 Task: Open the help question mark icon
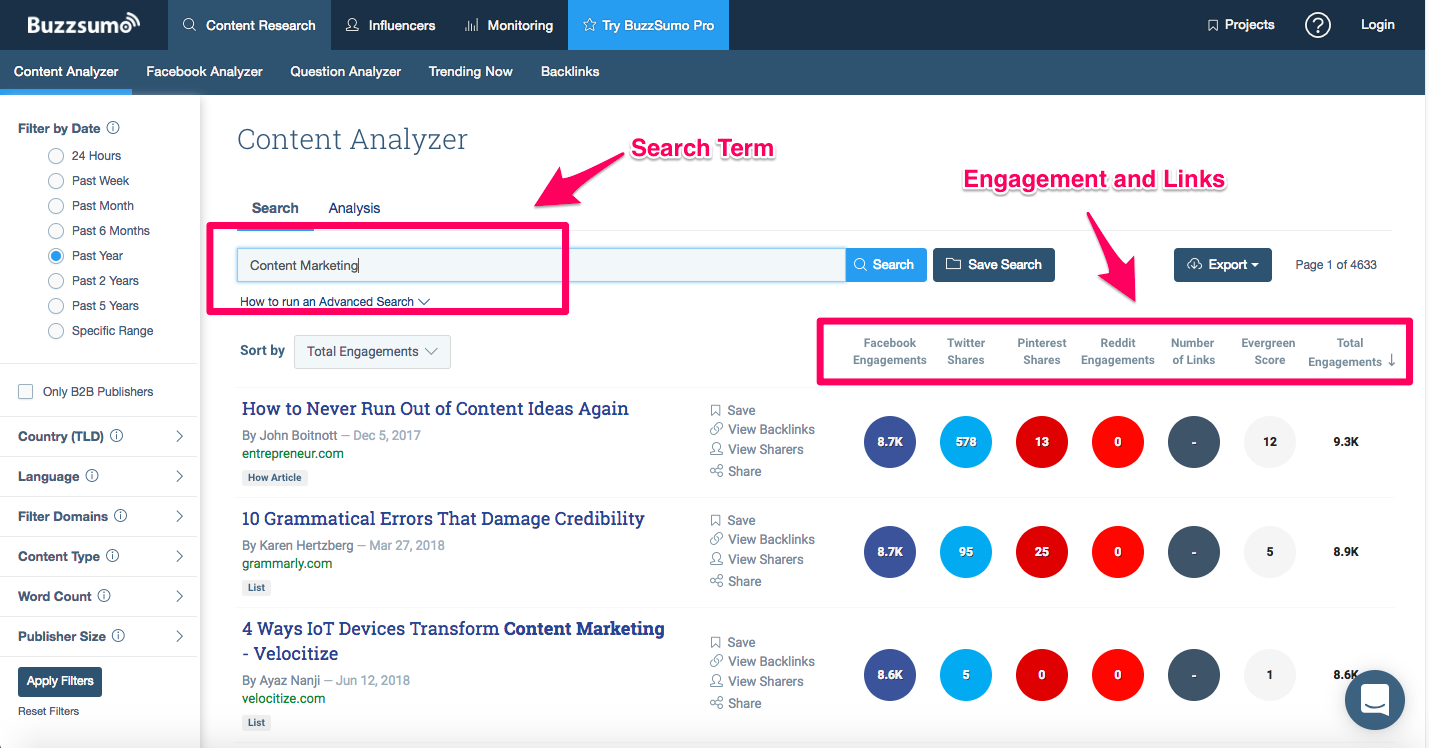click(x=1318, y=25)
